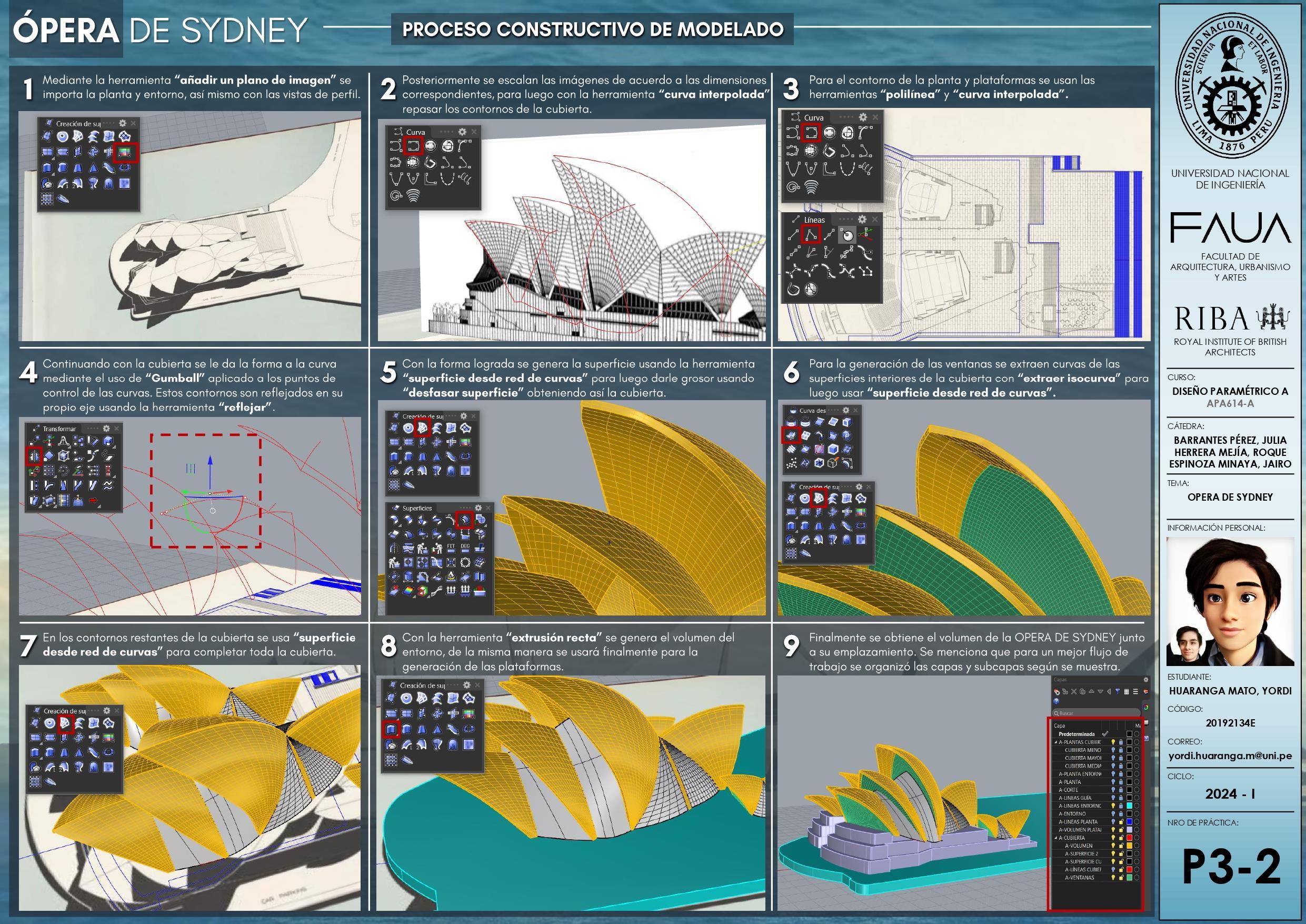Click the yordi.huaranga.m@uni.pe email address
This screenshot has width=1306, height=924.
click(1230, 756)
